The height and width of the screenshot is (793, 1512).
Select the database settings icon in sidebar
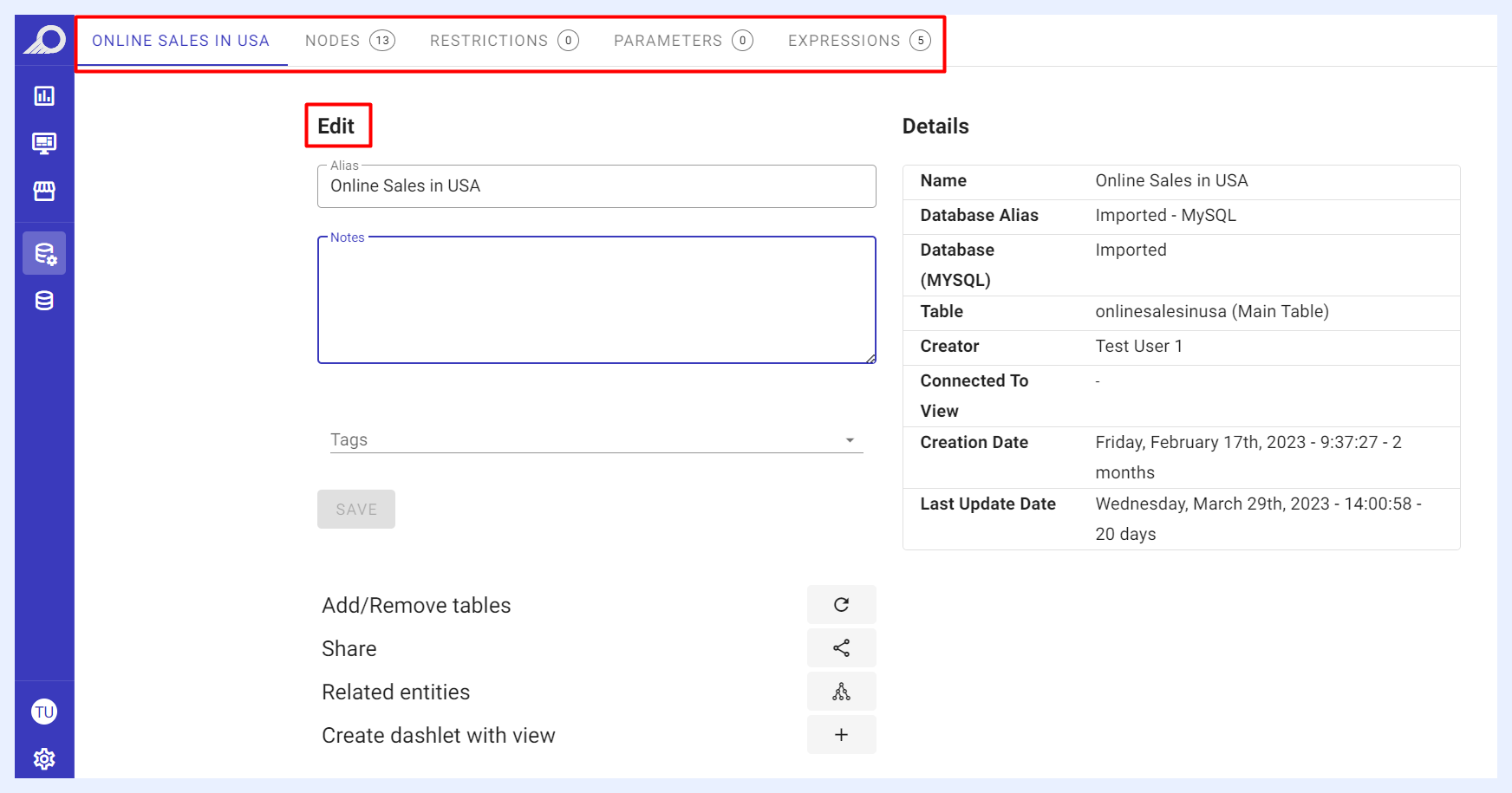tap(44, 254)
